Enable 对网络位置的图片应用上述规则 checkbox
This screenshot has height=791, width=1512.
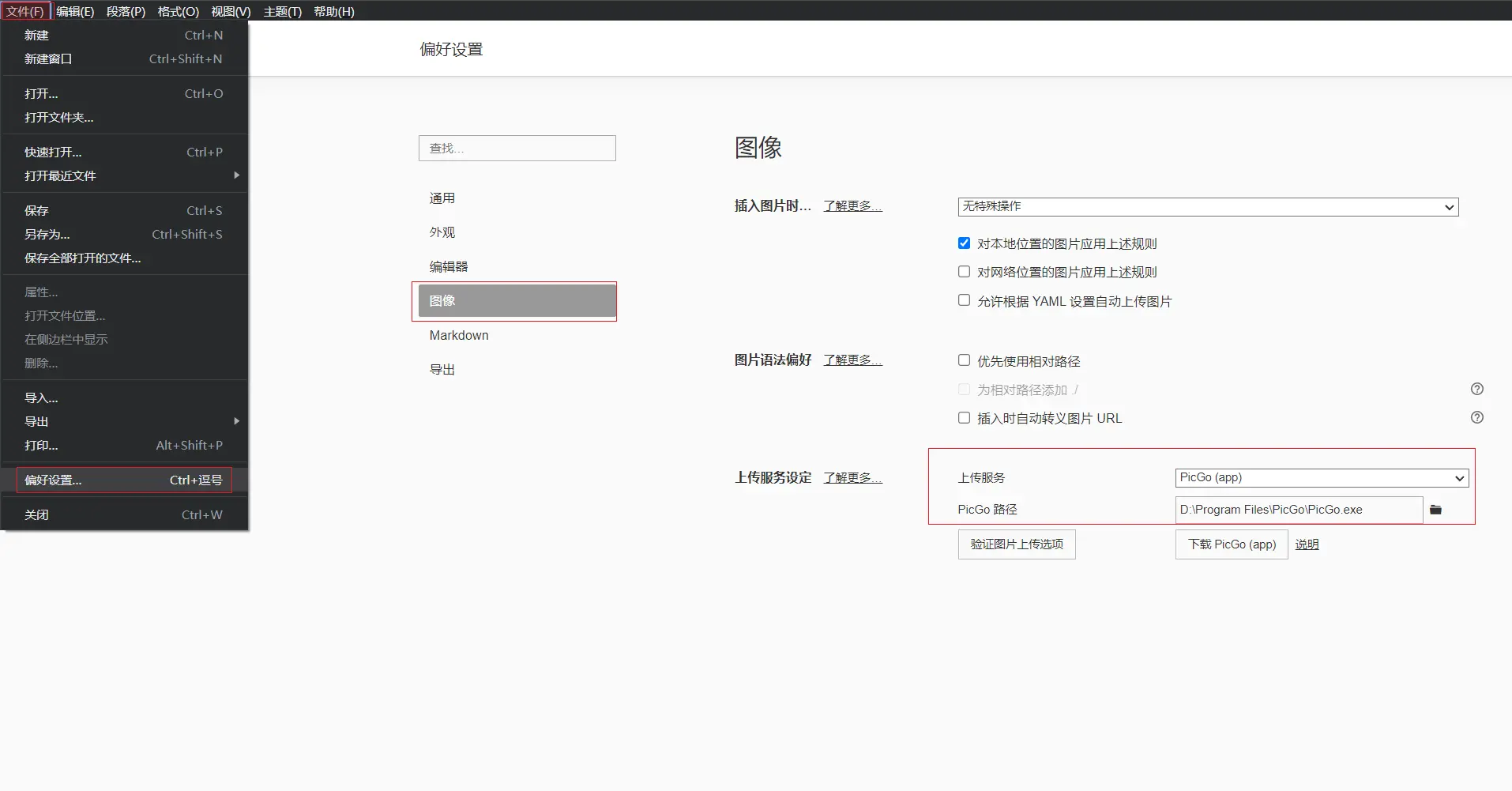tap(964, 272)
